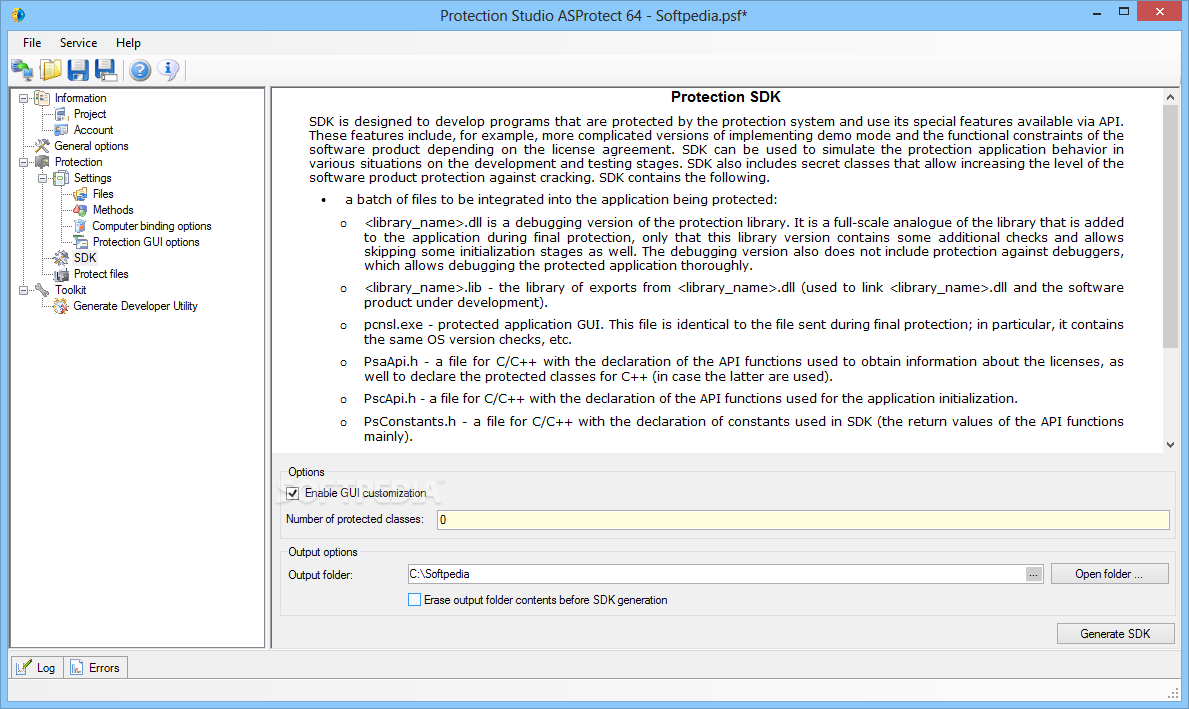
Task: Click the application icon in the title bar
Action: tap(18, 14)
